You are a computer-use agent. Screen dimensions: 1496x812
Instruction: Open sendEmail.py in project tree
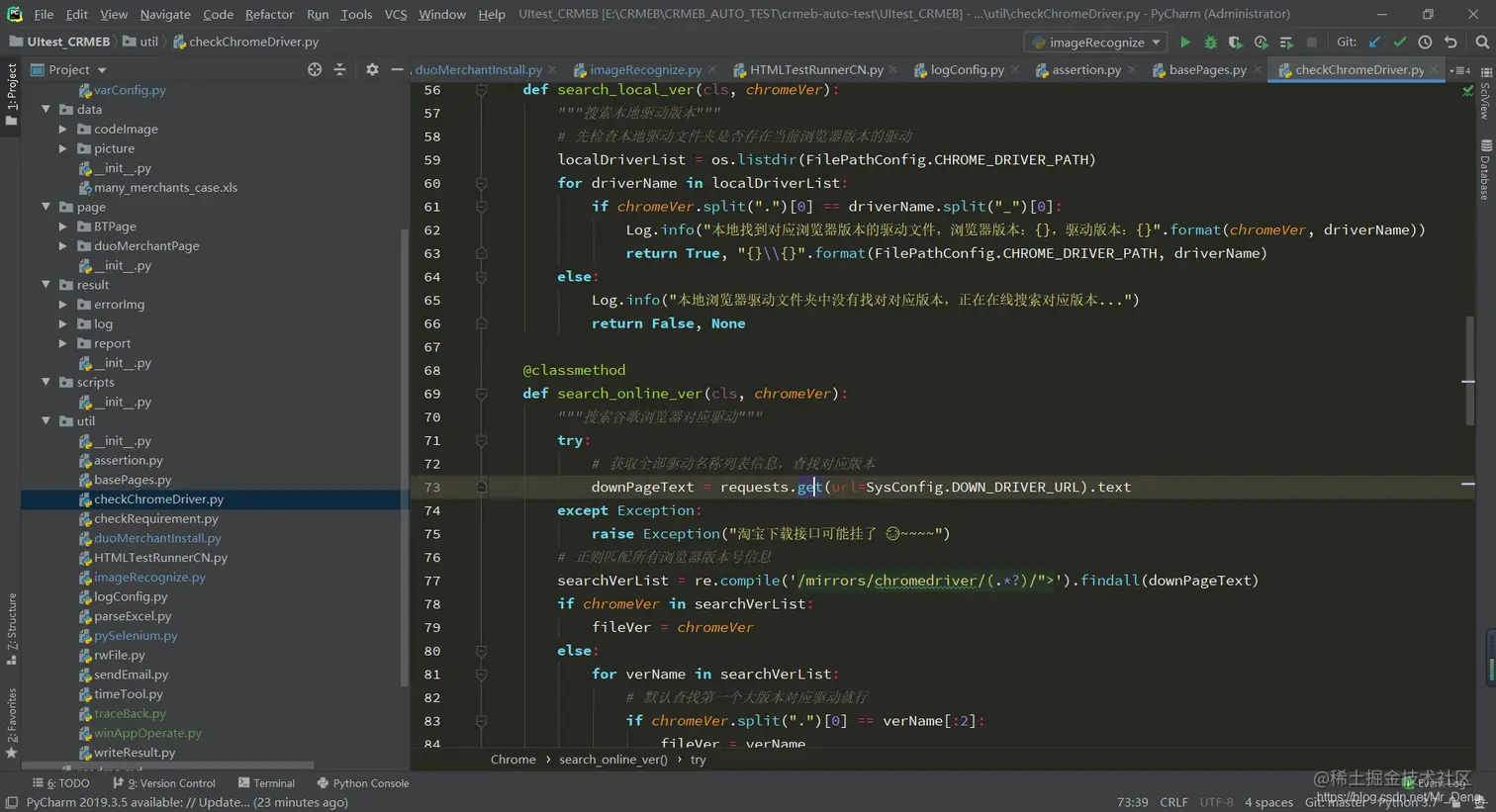click(x=131, y=675)
